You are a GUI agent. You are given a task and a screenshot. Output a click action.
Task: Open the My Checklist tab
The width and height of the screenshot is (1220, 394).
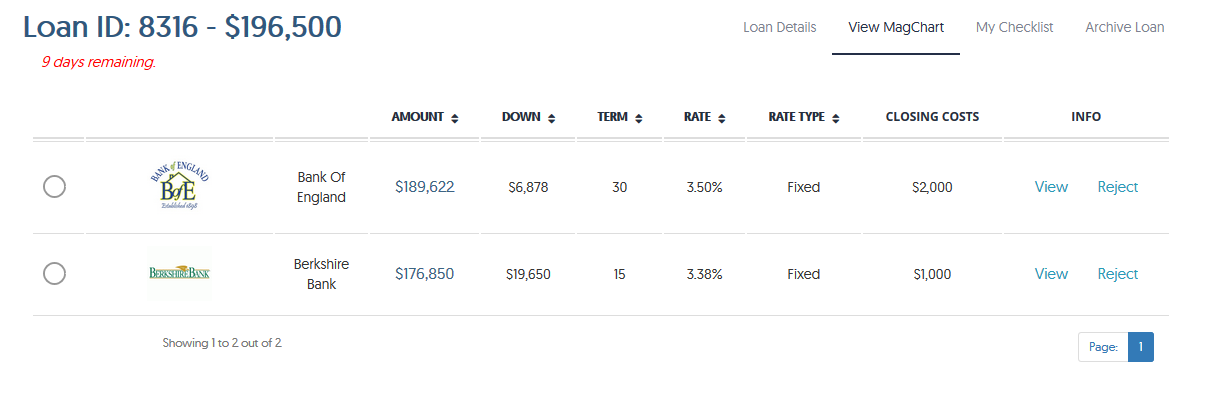(1015, 27)
